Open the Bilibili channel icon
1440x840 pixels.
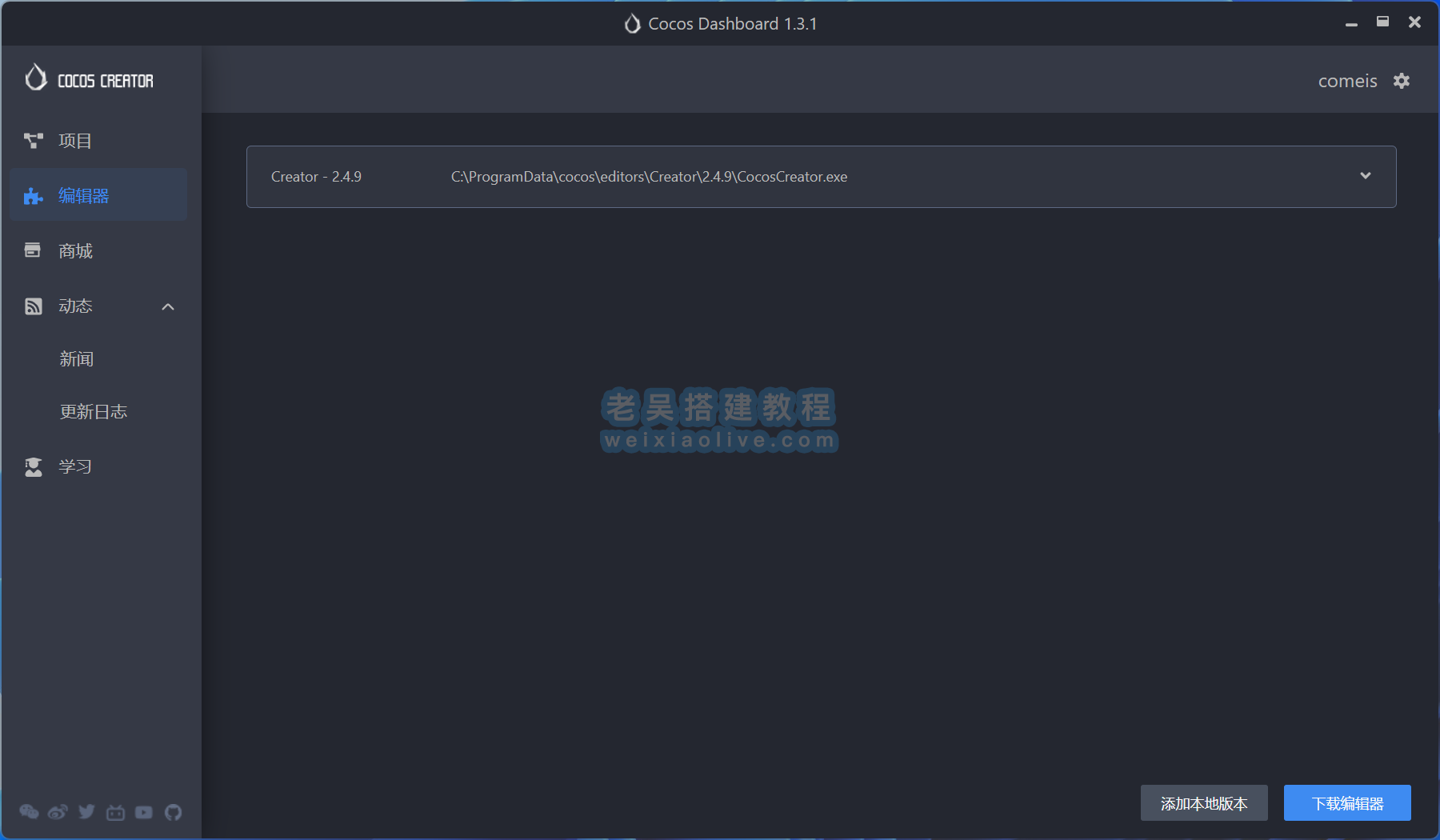[x=115, y=813]
